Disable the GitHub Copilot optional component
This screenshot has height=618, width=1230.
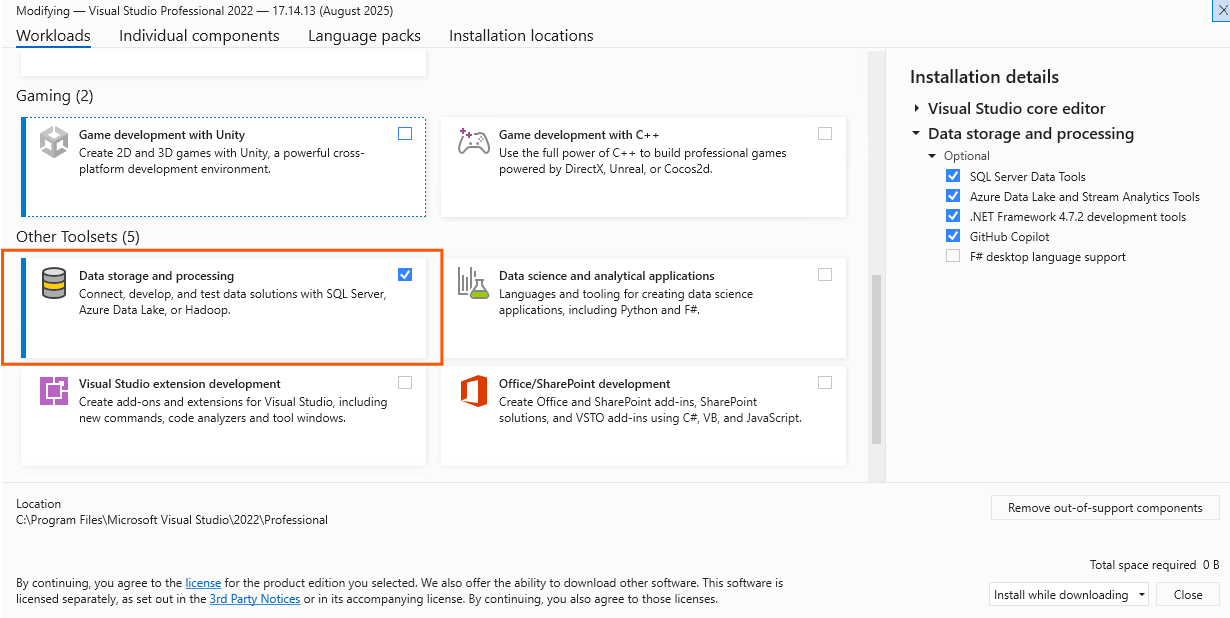pyautogui.click(x=953, y=236)
